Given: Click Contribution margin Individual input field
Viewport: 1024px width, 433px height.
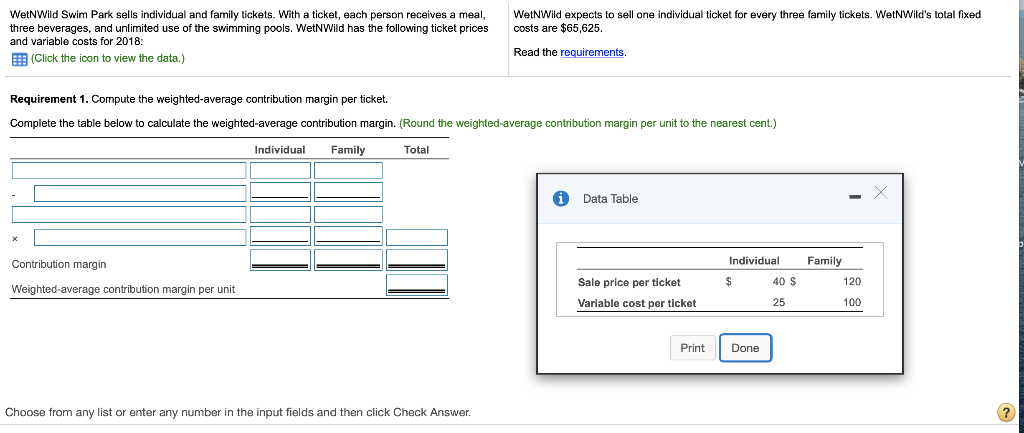Looking at the screenshot, I should [x=281, y=259].
